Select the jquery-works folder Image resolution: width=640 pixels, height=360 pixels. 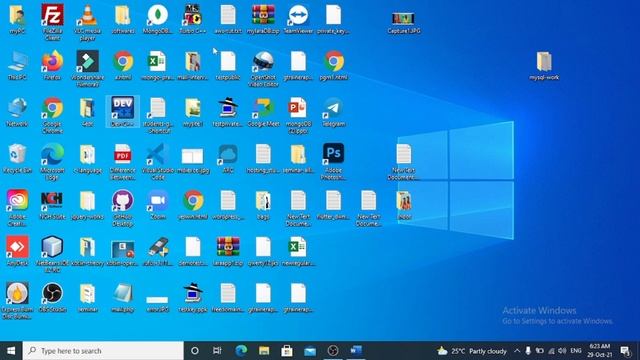(x=87, y=201)
